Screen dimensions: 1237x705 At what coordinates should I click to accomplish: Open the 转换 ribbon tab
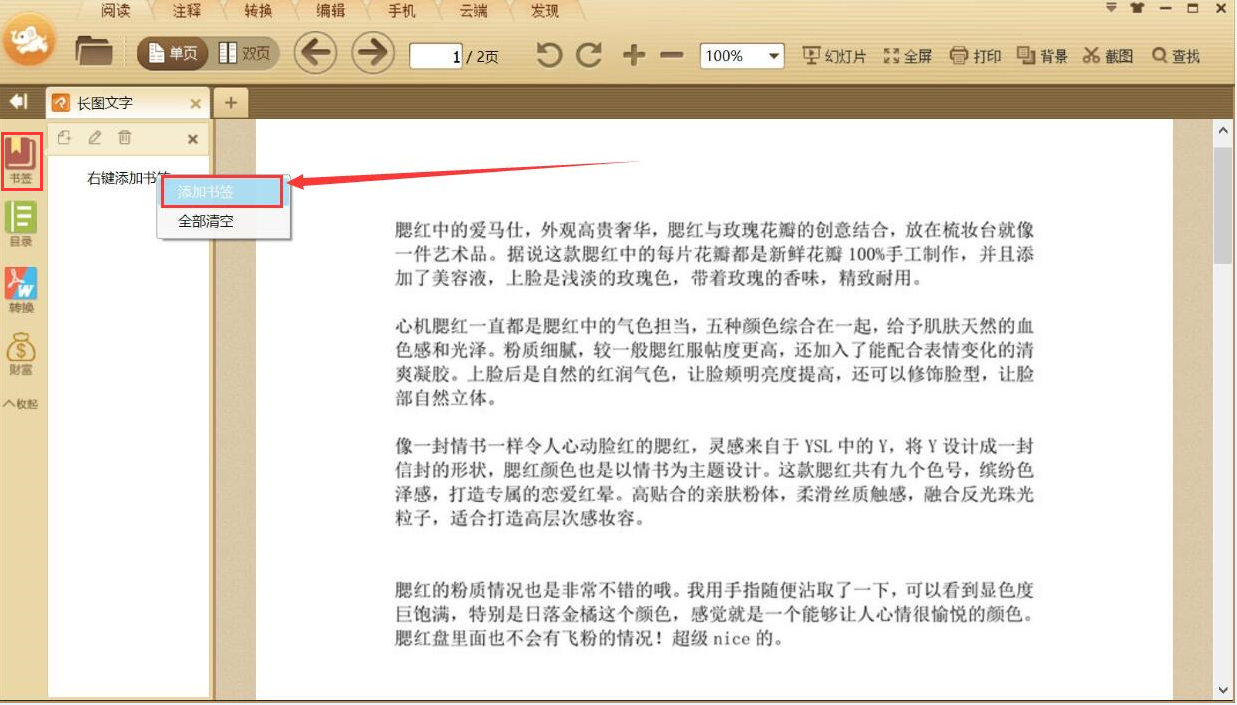tap(258, 11)
